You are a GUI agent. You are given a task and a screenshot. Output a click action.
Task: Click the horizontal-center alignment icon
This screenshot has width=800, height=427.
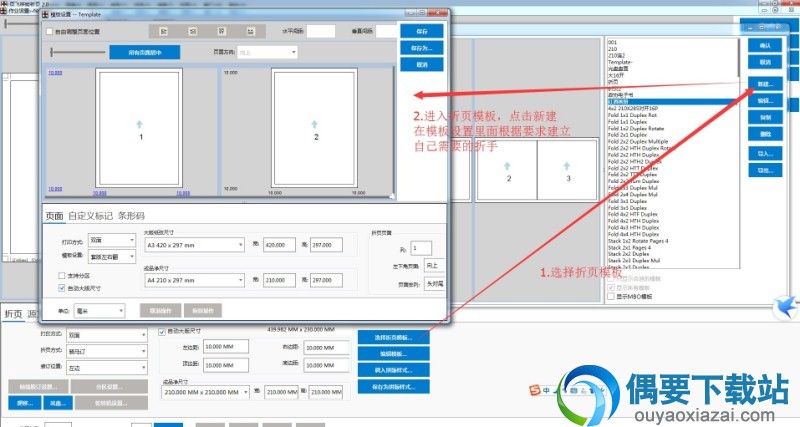pos(193,31)
